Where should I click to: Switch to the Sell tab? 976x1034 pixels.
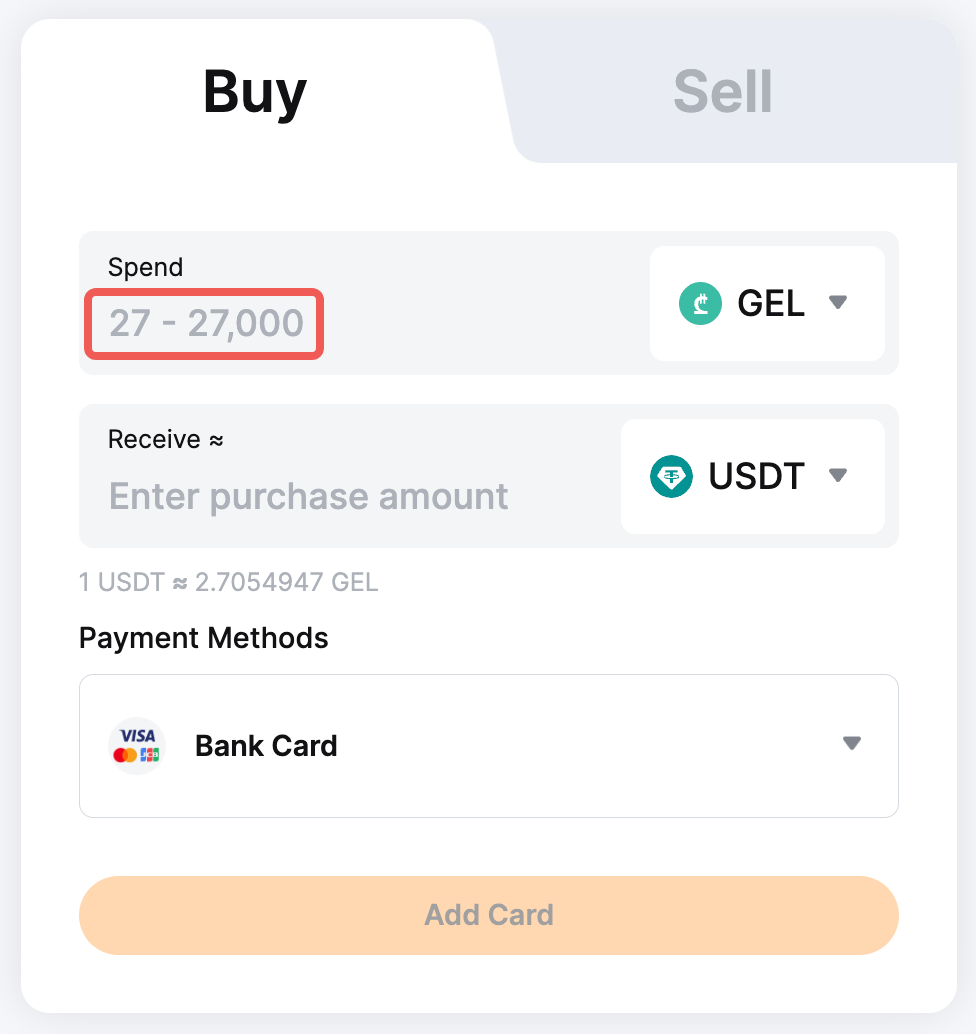tap(722, 92)
